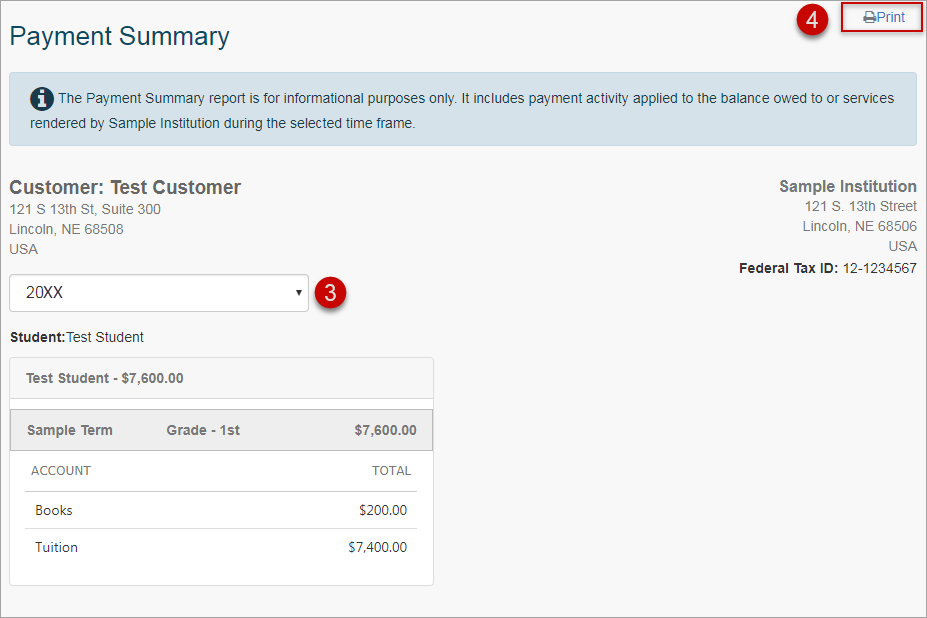Click the dropdown arrow on the year selector
Image resolution: width=927 pixels, height=618 pixels.
pyautogui.click(x=297, y=293)
